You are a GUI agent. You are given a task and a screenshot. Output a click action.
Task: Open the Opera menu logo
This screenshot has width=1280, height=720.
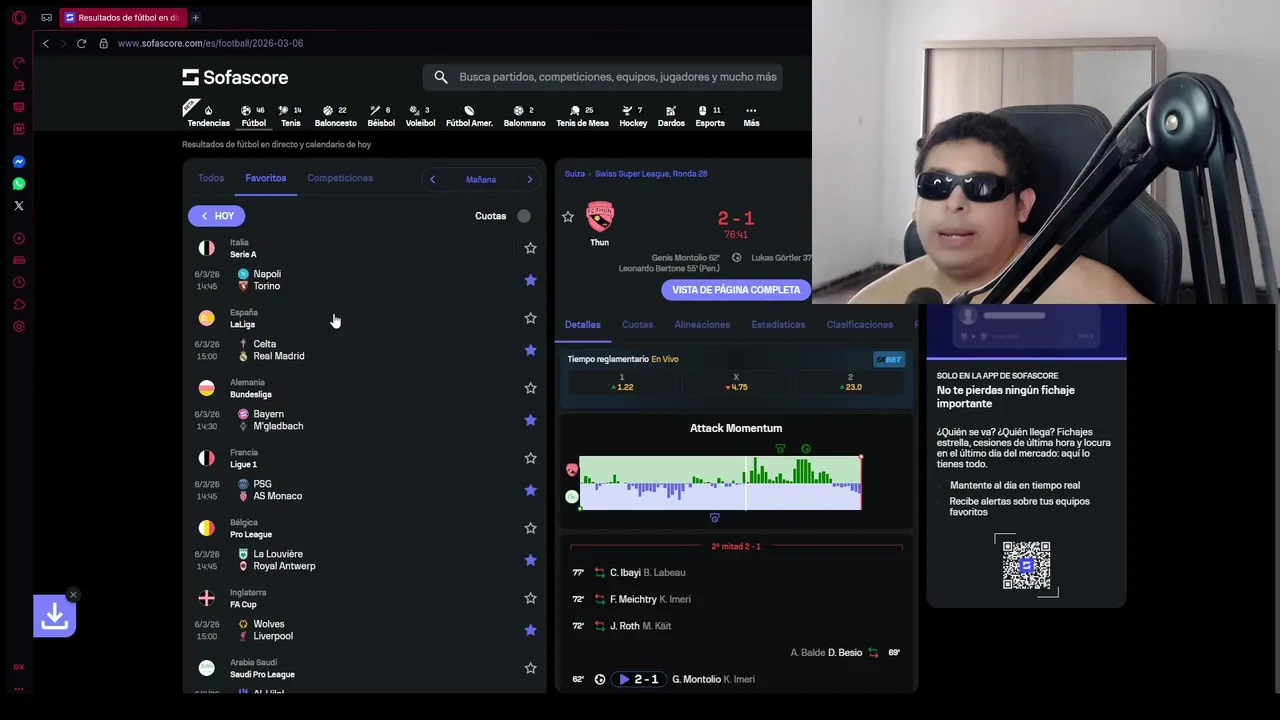pyautogui.click(x=18, y=18)
